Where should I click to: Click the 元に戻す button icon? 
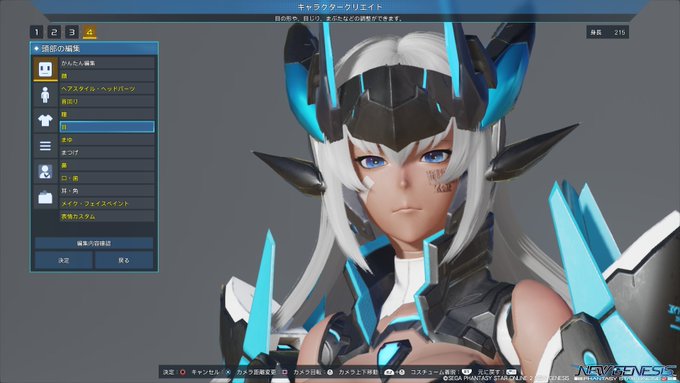click(x=512, y=372)
